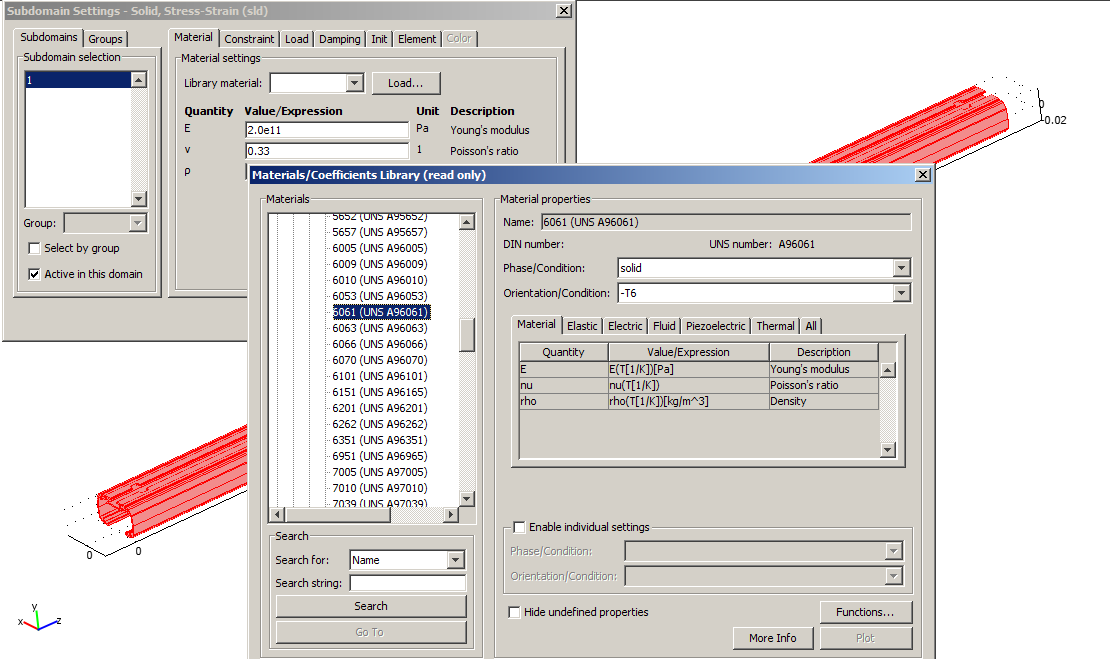This screenshot has width=1110, height=659.
Task: Click the rho density expression cell
Action: coord(688,401)
